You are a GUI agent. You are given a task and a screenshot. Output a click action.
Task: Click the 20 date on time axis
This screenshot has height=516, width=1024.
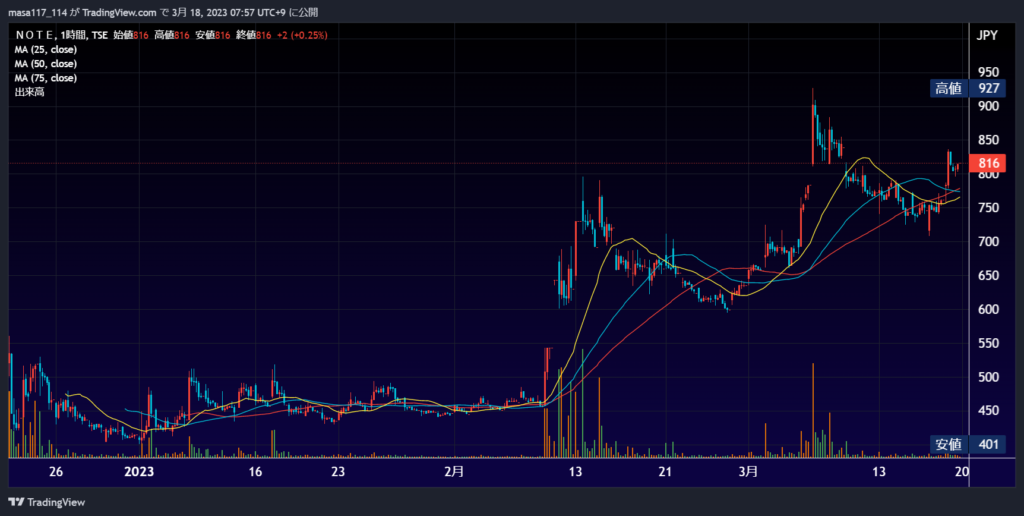(x=961, y=472)
